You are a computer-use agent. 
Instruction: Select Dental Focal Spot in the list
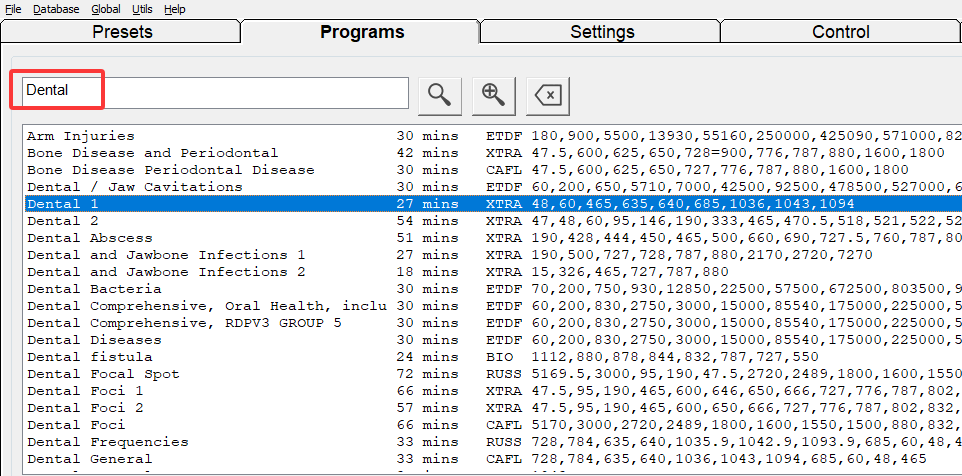tap(492, 374)
